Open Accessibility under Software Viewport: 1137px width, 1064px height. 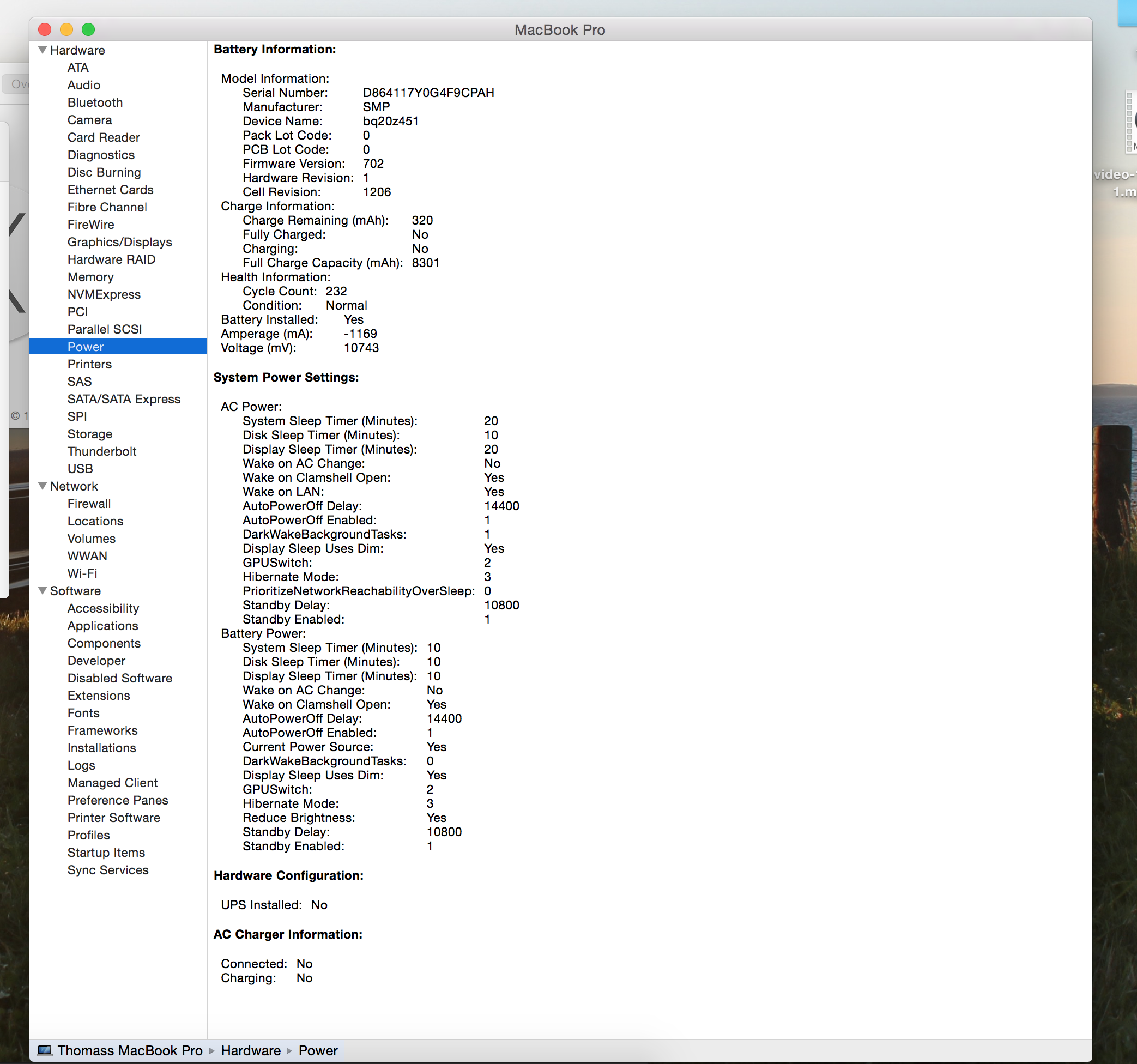[x=103, y=608]
